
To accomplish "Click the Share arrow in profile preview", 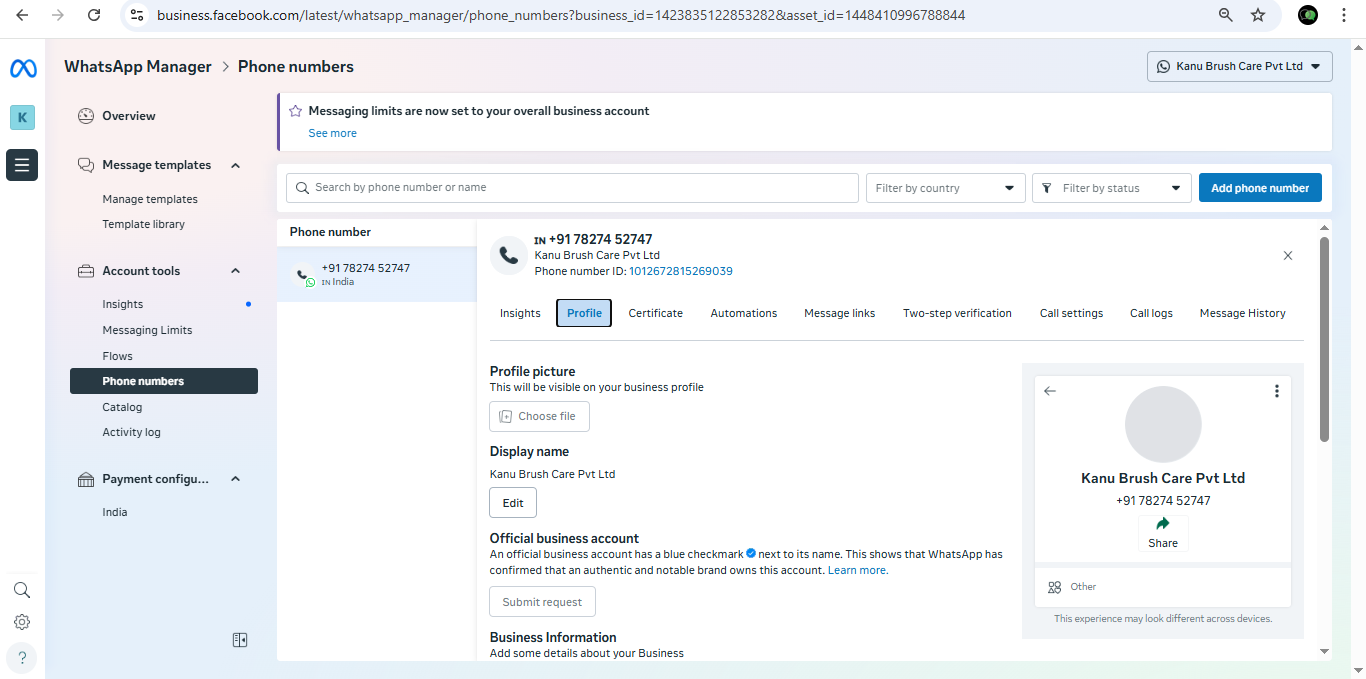I will point(1162,525).
